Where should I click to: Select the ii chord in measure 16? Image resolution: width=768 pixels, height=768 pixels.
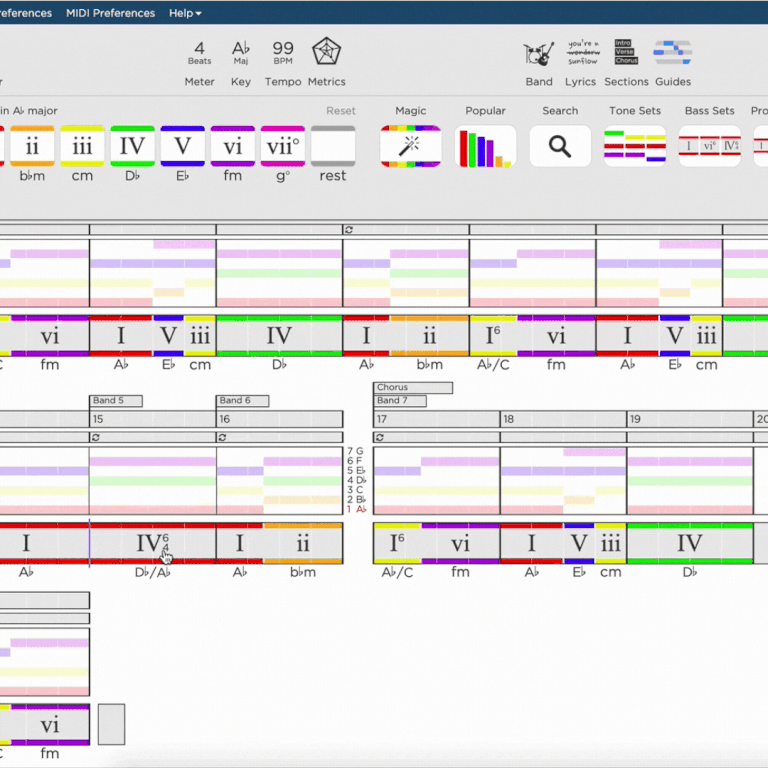click(303, 543)
